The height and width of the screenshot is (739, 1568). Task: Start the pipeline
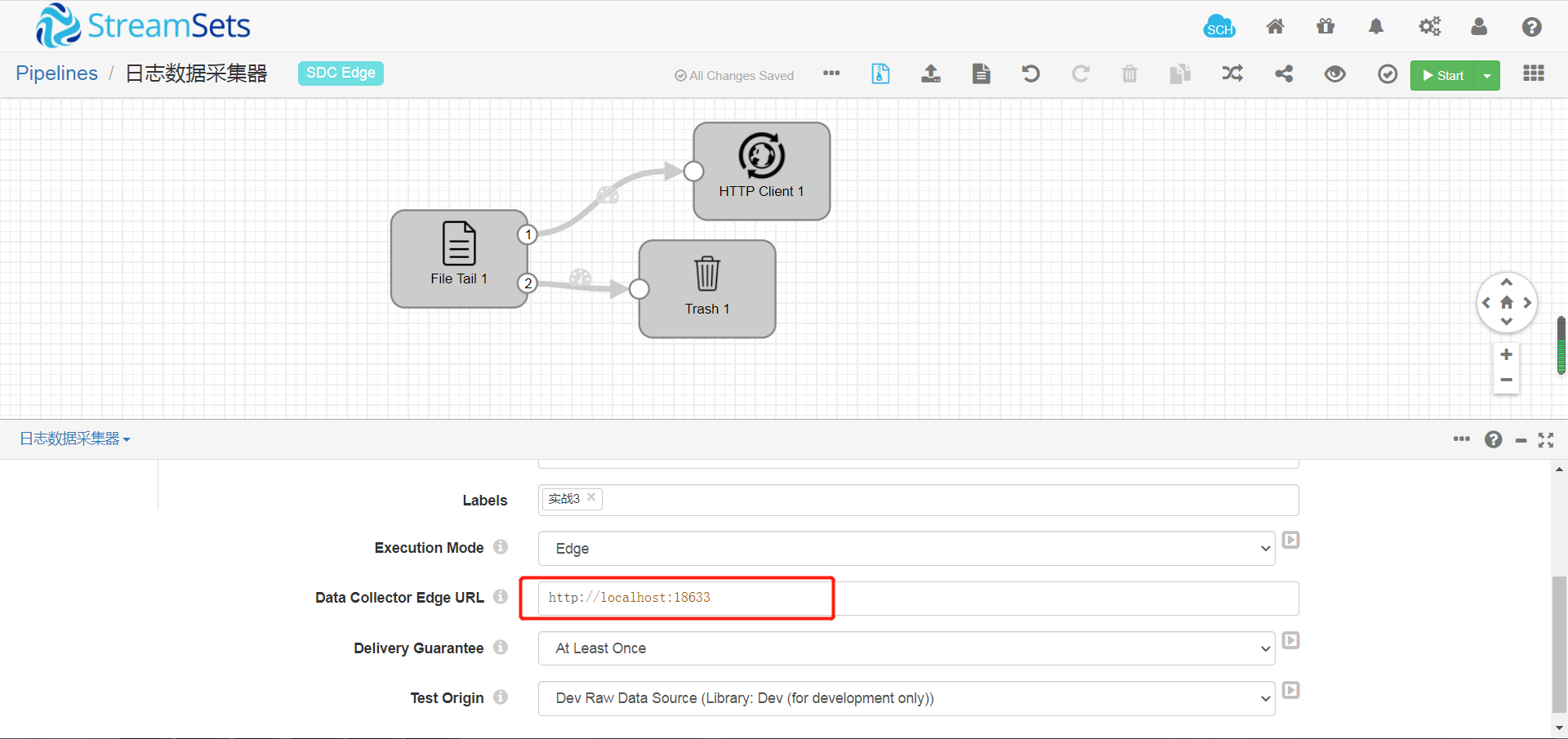[x=1442, y=75]
